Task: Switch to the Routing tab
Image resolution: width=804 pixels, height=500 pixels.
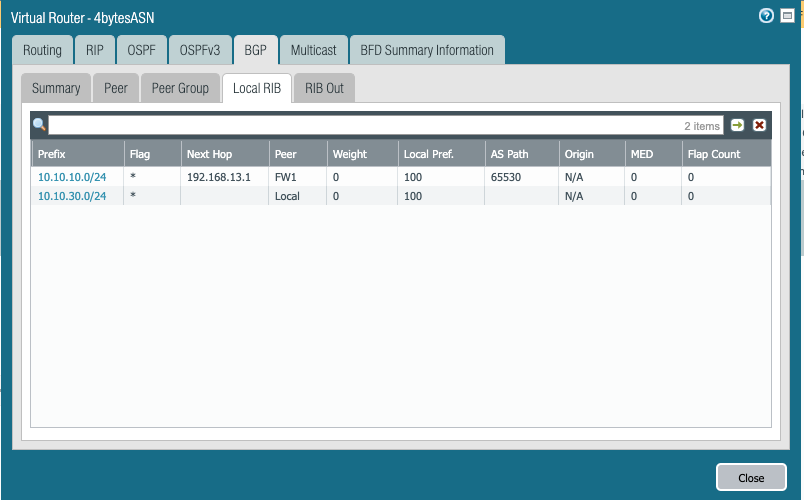Action: pos(42,50)
